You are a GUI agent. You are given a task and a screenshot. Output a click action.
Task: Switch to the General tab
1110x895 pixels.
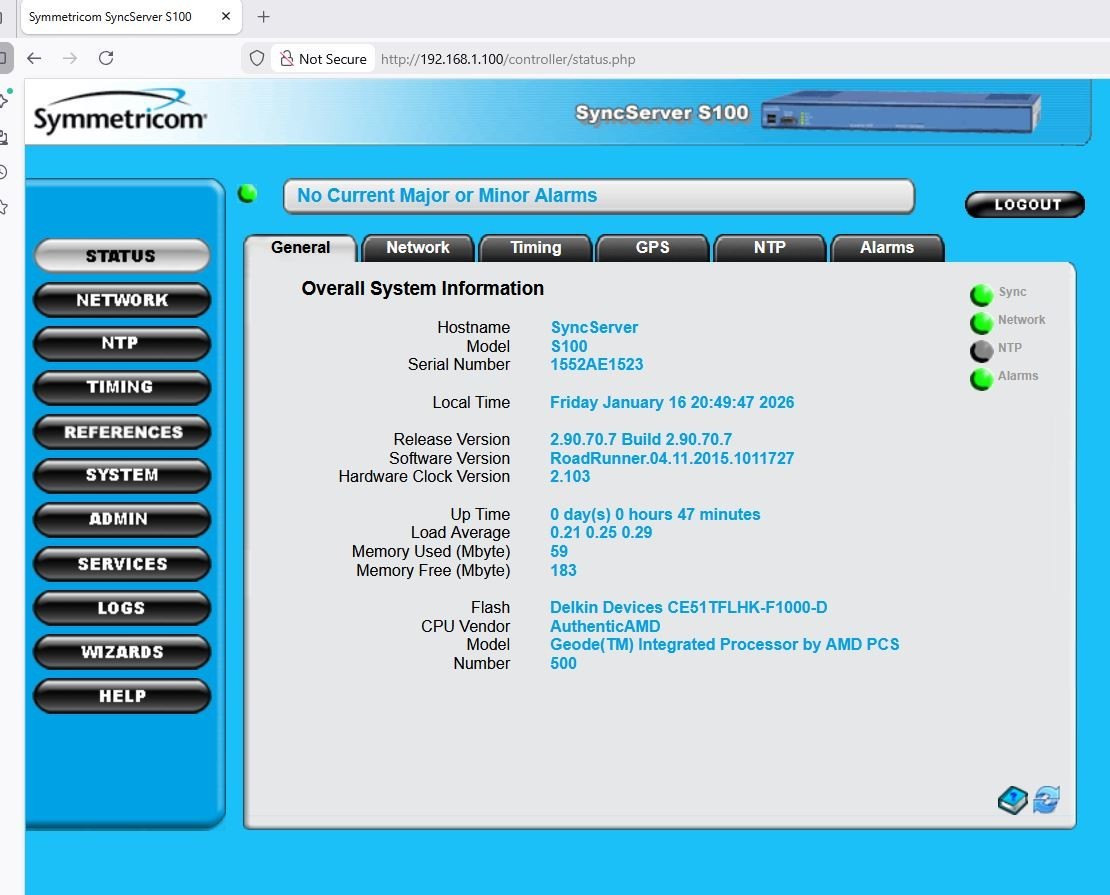pos(300,248)
